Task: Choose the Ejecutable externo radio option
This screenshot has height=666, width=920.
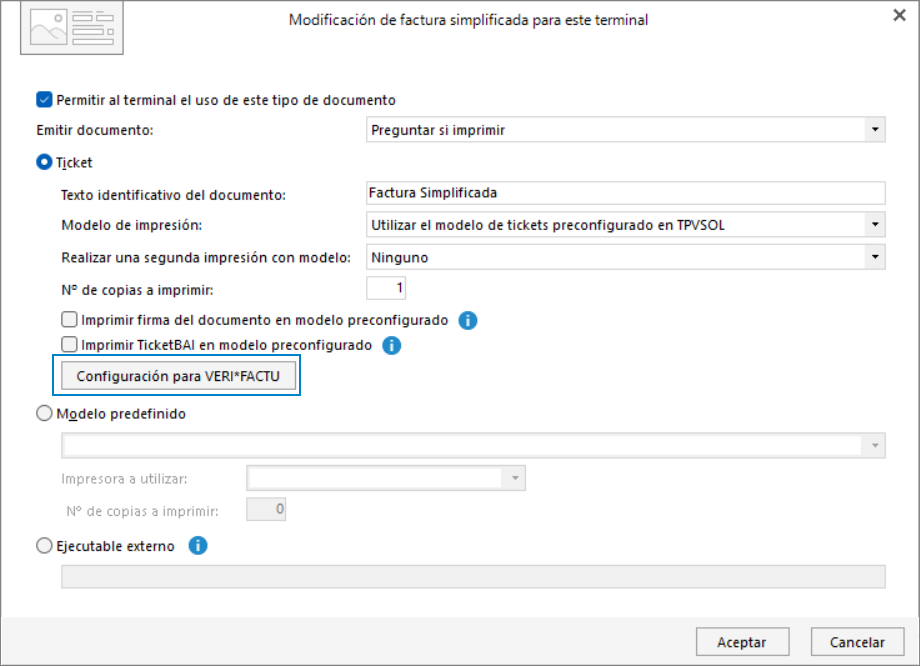Action: click(44, 546)
